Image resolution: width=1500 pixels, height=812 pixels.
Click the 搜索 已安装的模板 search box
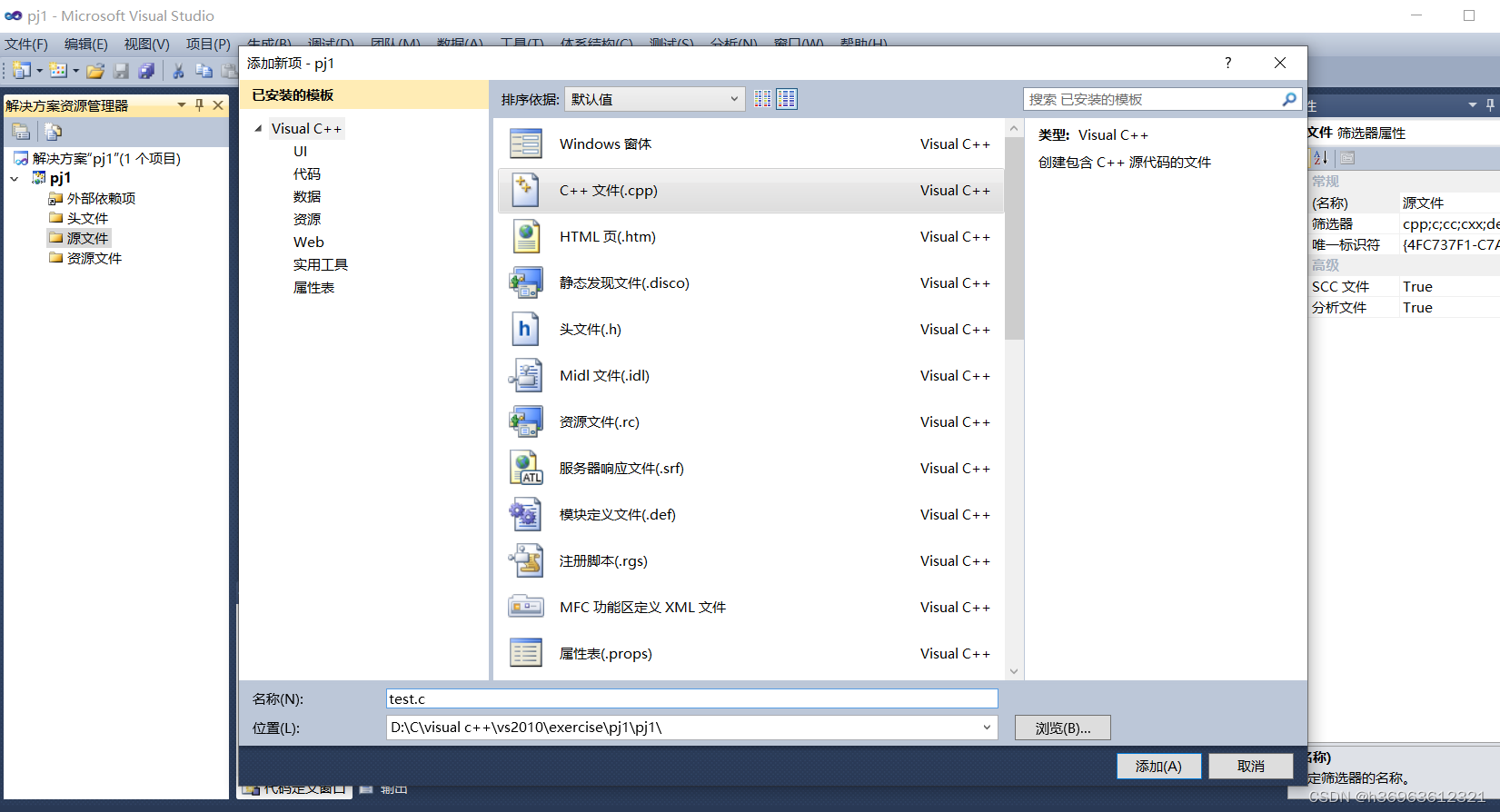(x=1152, y=99)
